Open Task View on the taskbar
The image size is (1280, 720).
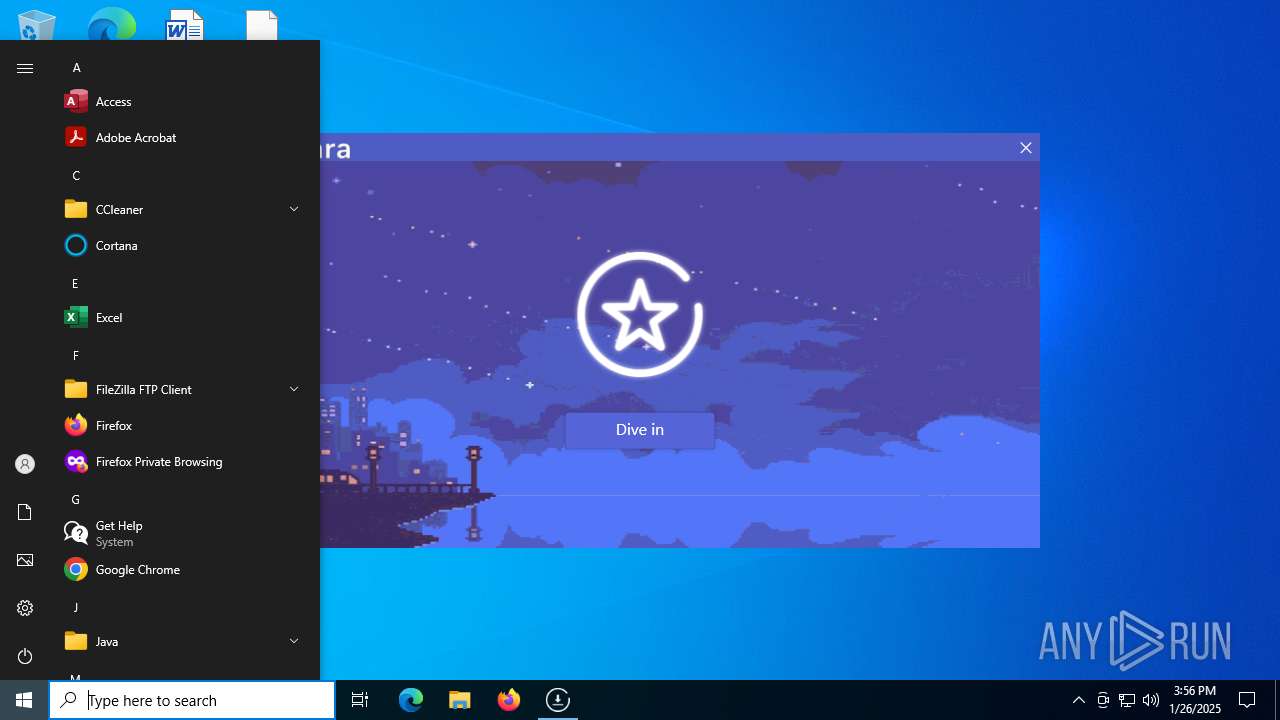coord(360,700)
